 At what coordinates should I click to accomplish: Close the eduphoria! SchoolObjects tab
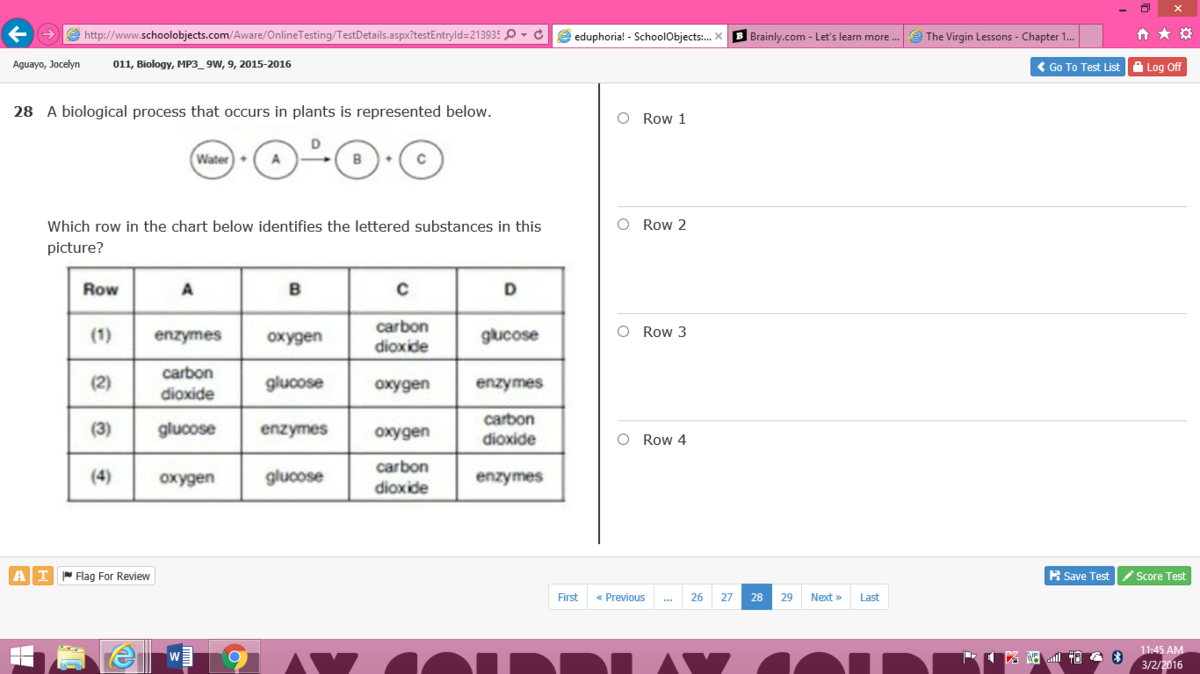[x=719, y=36]
